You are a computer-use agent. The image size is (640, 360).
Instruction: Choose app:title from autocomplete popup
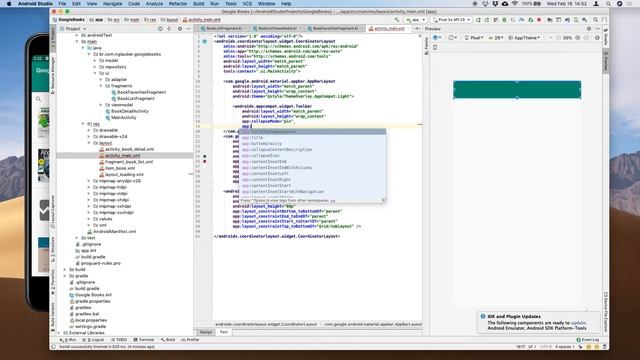coord(312,138)
